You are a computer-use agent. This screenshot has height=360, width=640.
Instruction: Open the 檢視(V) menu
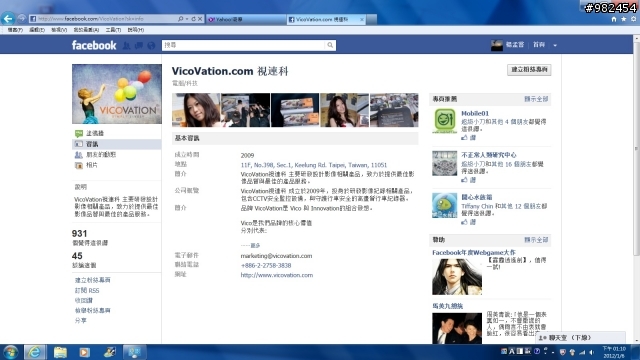[x=59, y=30]
